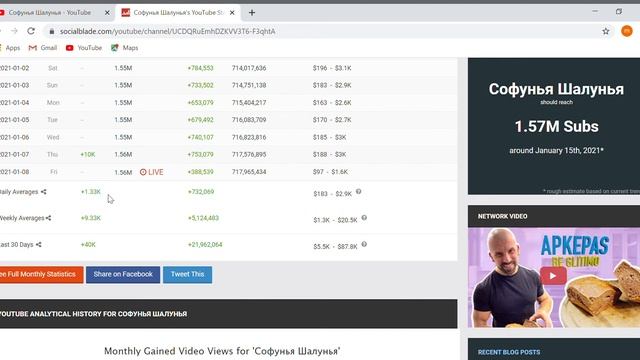Play the network video thumbnail
Viewport: 640px width, 360px height.
553,276
